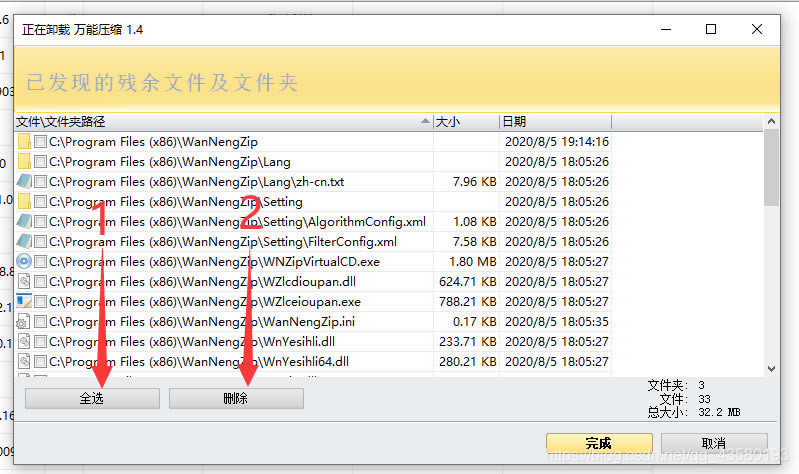Click the disc icon for WNZipVirtualCD.exe
The image size is (799, 474).
24,261
